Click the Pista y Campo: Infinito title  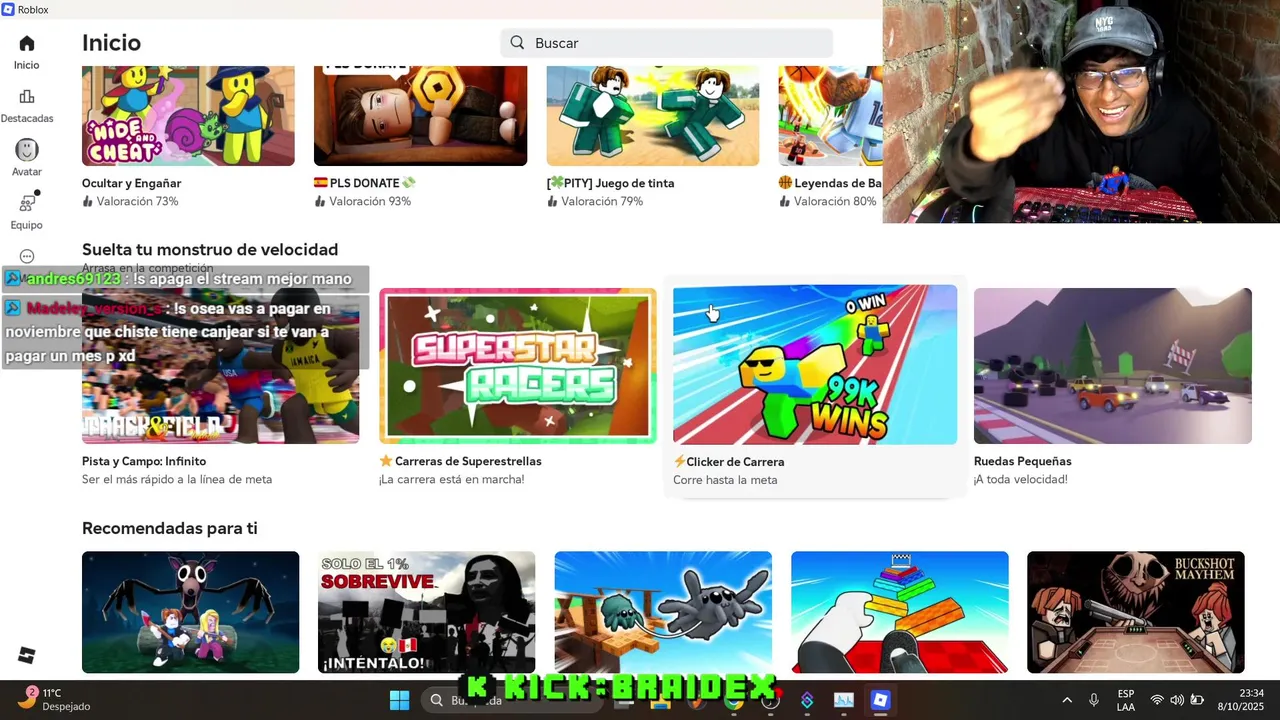coord(144,461)
